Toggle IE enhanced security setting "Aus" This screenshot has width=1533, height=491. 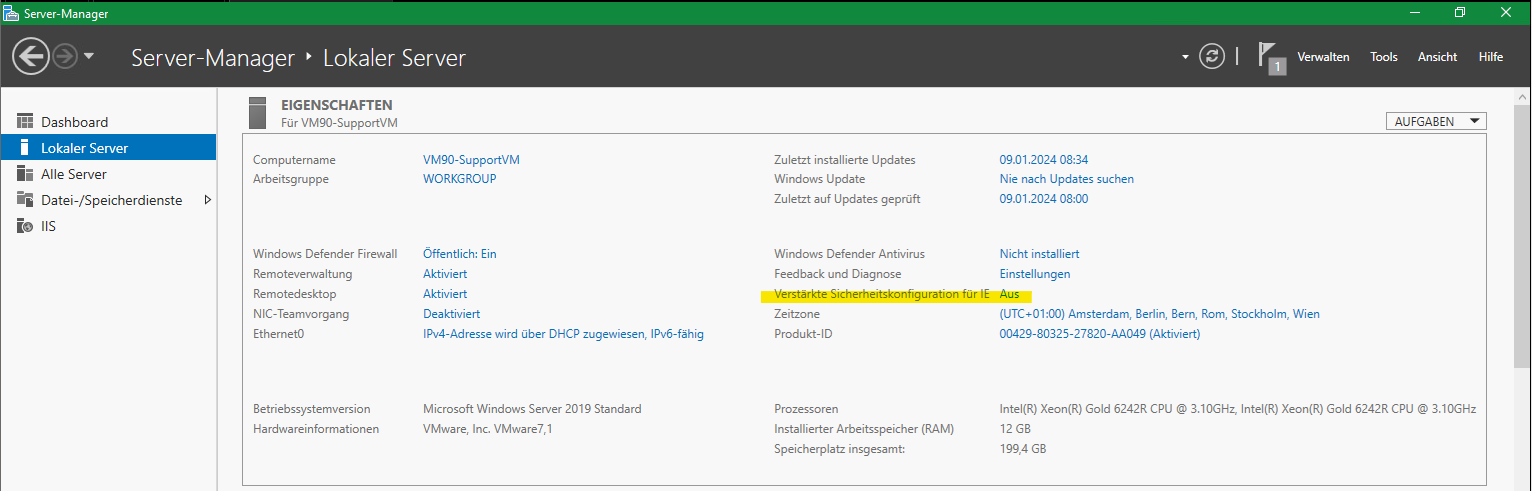pos(1009,294)
